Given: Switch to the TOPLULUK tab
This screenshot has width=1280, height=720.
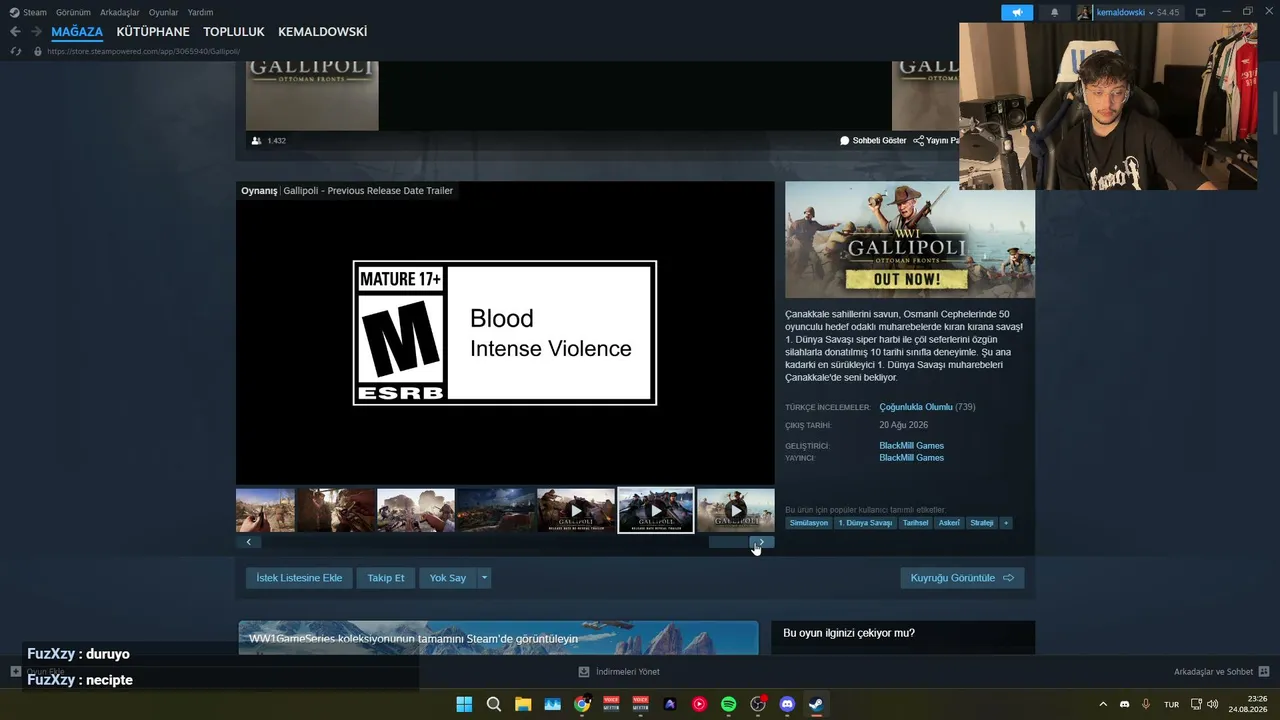Looking at the screenshot, I should click(x=234, y=32).
